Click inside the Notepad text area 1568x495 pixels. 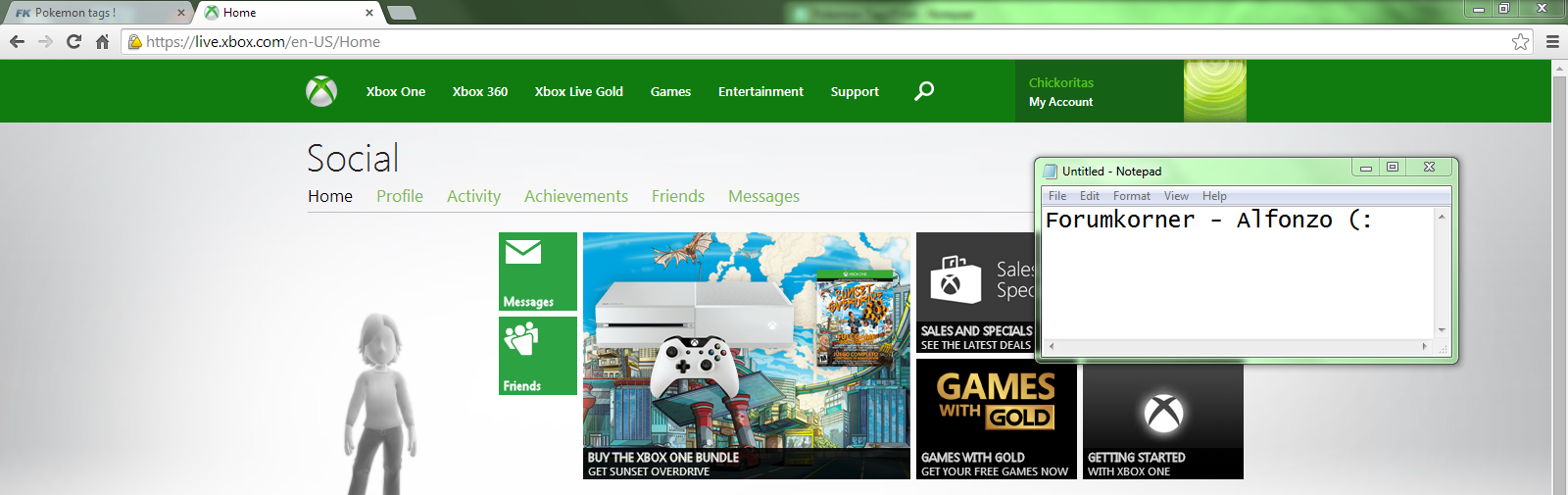pyautogui.click(x=1238, y=272)
